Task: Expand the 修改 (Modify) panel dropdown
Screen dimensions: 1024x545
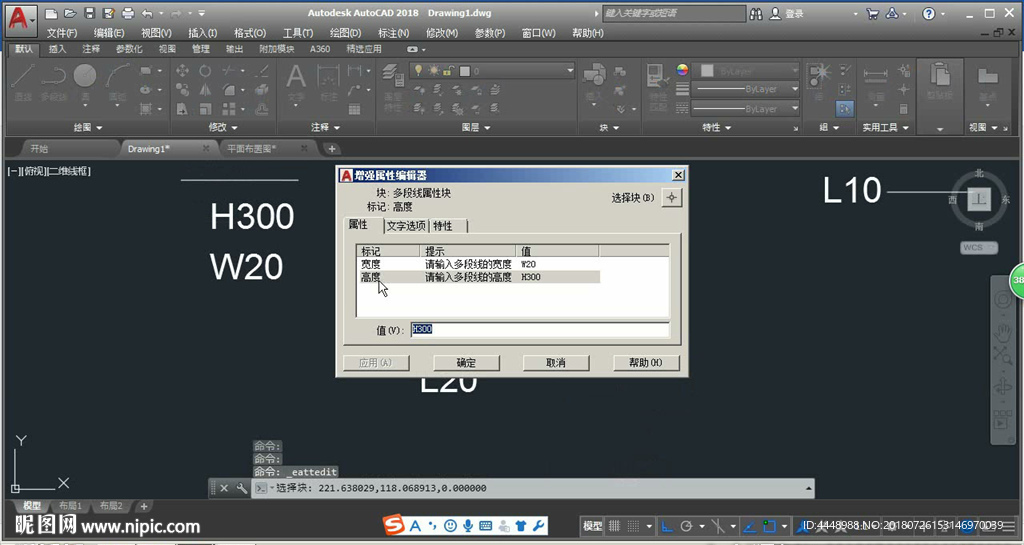Action: (x=223, y=127)
